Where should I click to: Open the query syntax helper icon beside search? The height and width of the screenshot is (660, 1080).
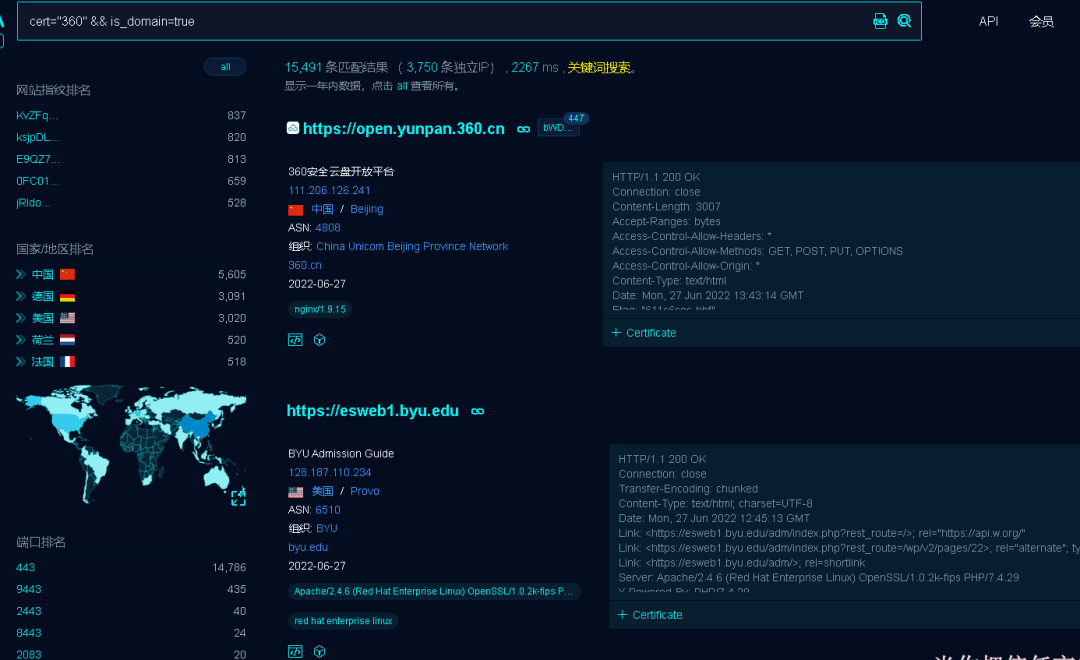point(880,21)
